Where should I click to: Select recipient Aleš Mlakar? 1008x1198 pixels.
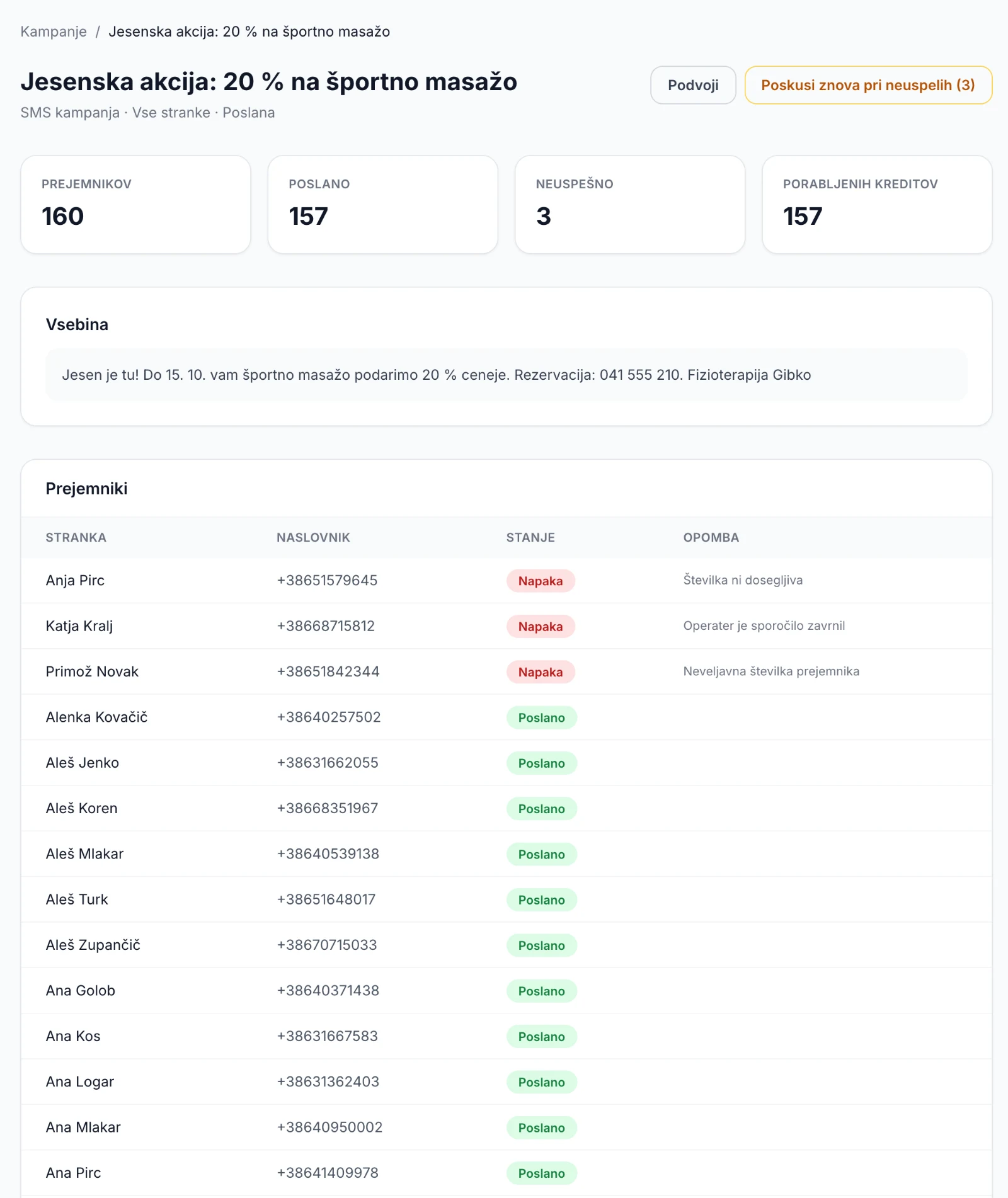click(84, 853)
